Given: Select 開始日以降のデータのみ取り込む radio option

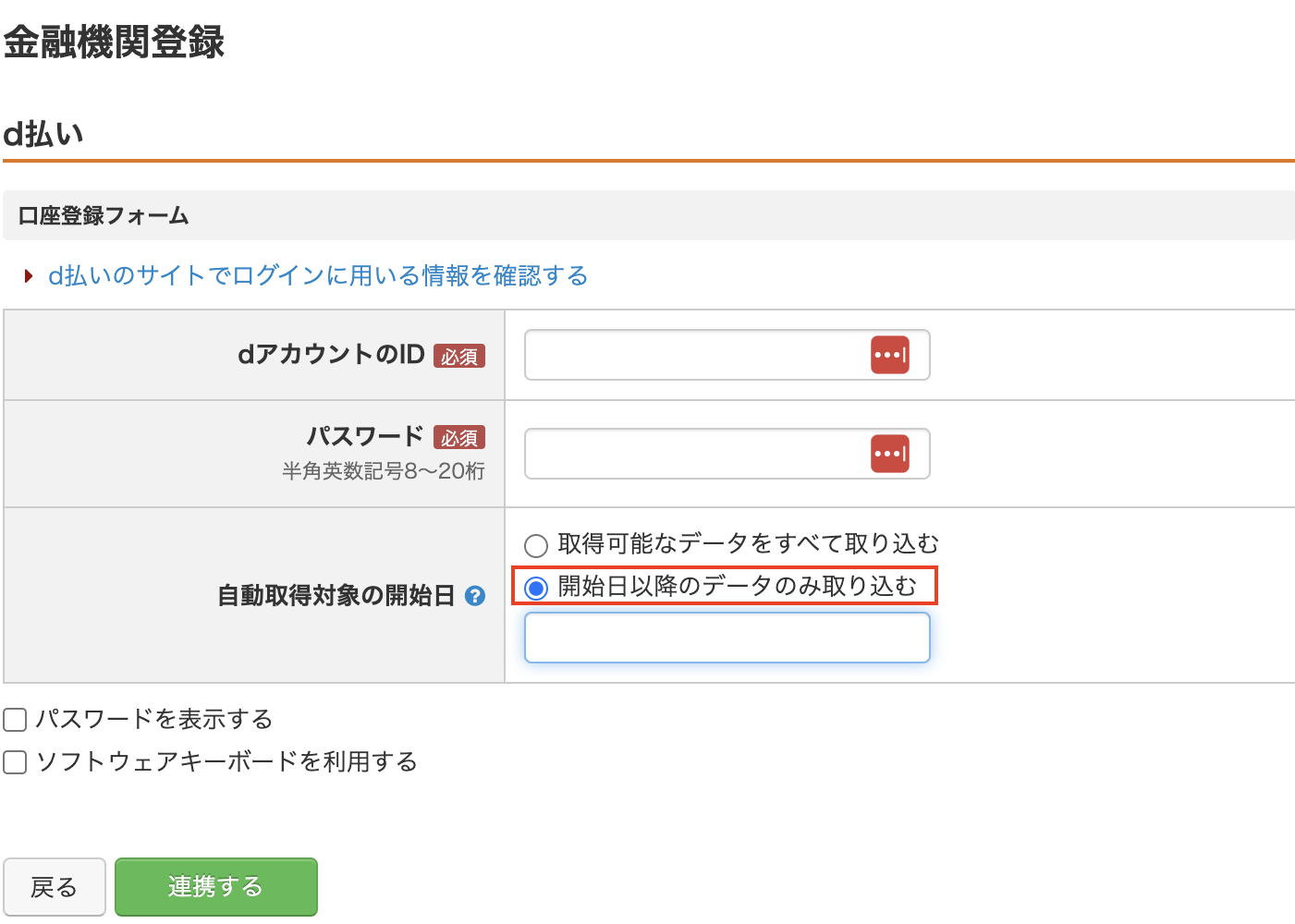Looking at the screenshot, I should pos(536,588).
